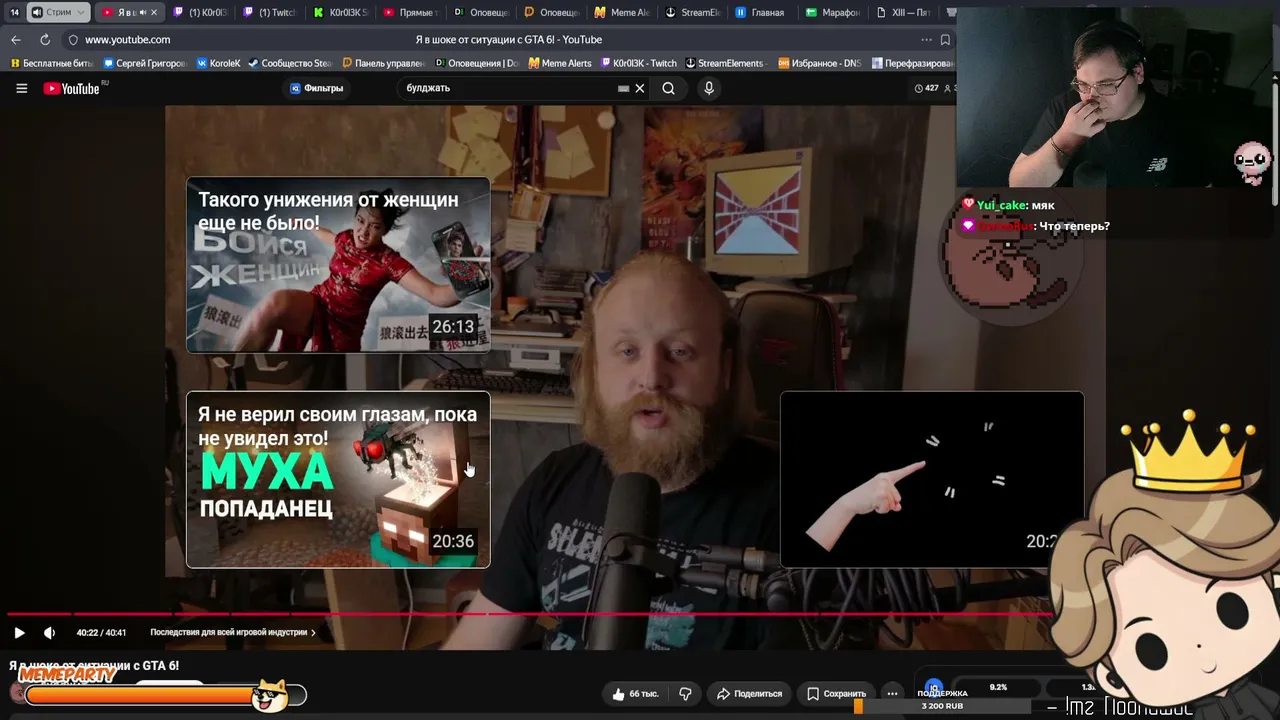Open the 'Перефразирова' bookmark

(912, 63)
